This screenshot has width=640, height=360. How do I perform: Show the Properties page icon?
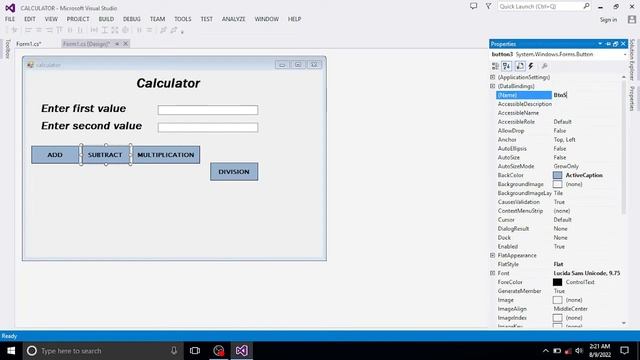[x=520, y=66]
